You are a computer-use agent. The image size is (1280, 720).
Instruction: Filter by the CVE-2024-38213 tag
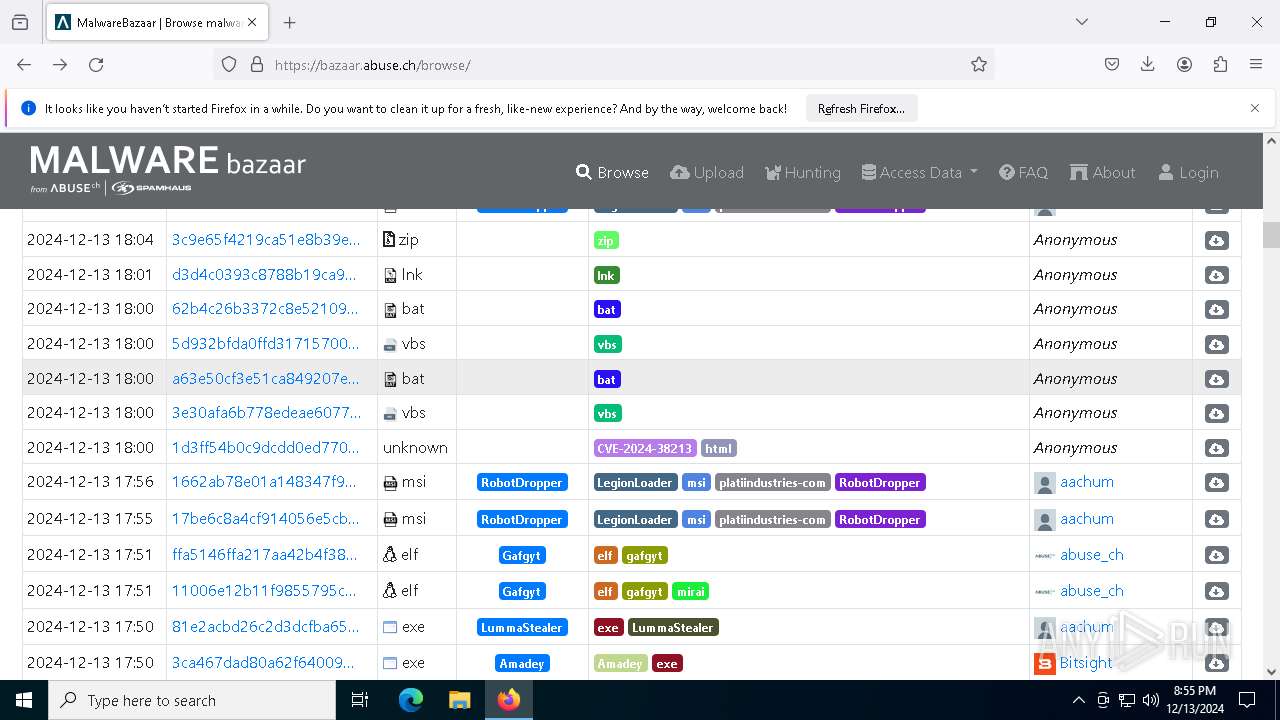[x=645, y=448]
